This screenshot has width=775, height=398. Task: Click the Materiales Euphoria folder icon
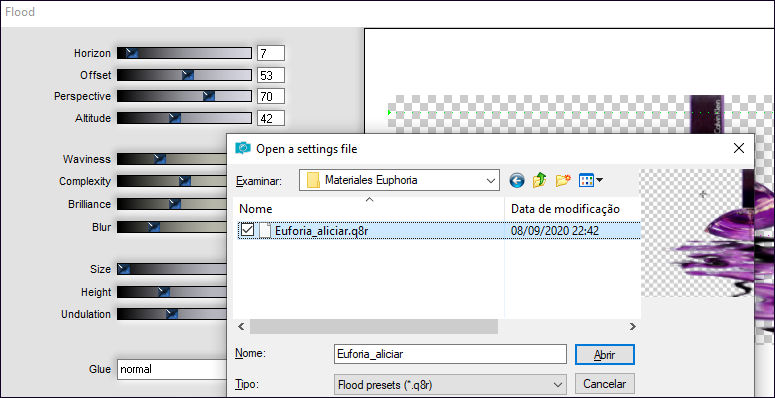coord(313,180)
